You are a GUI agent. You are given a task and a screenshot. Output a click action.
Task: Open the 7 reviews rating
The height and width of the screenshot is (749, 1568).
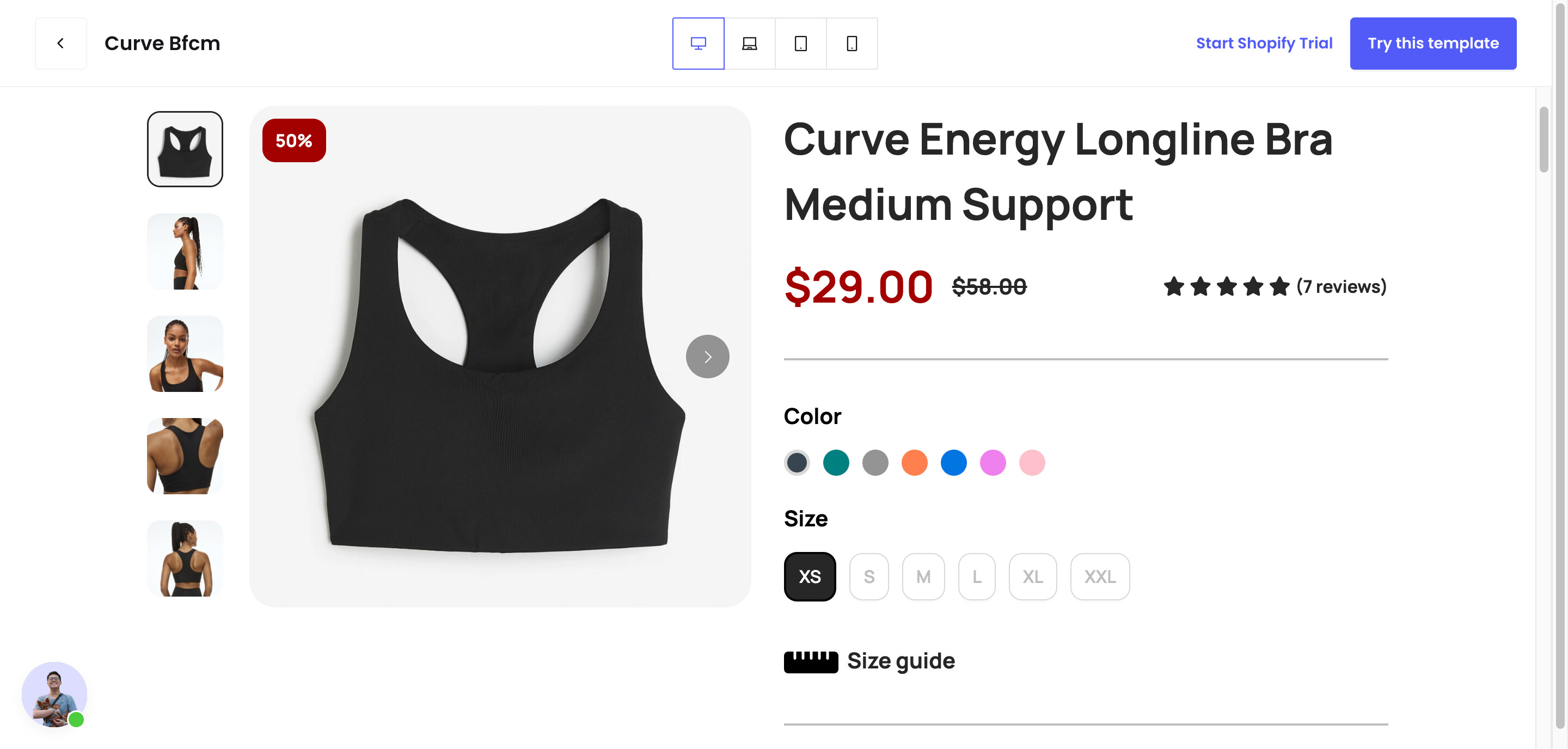[x=1275, y=286]
